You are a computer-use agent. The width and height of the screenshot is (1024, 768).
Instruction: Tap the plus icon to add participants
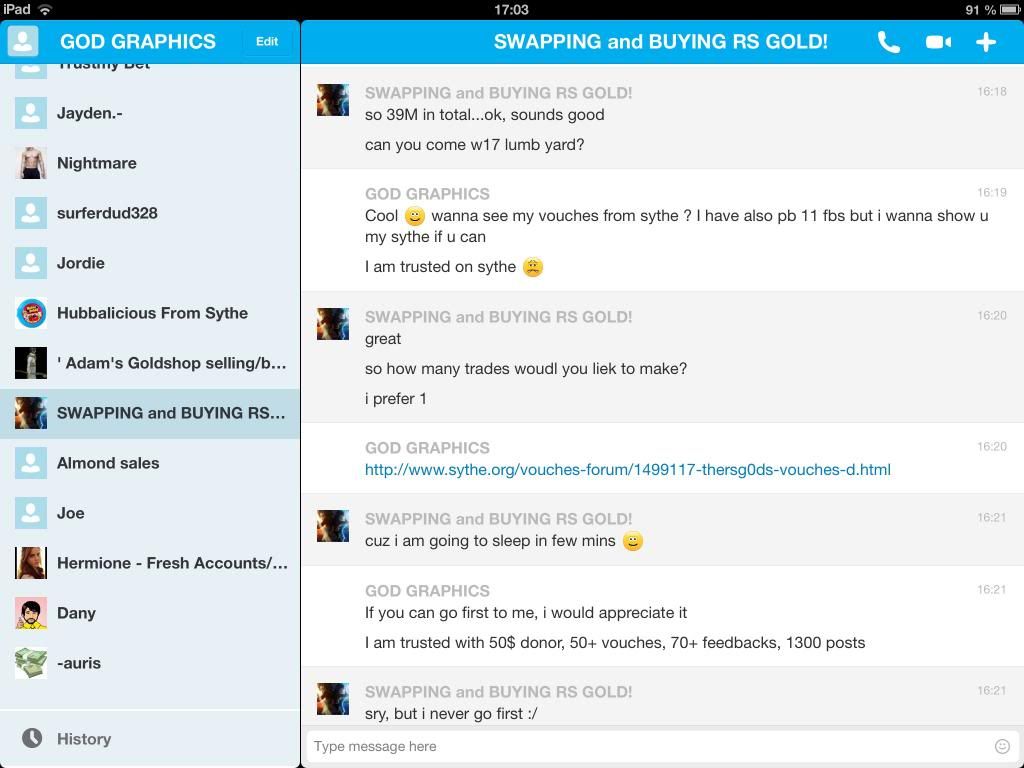pos(986,42)
